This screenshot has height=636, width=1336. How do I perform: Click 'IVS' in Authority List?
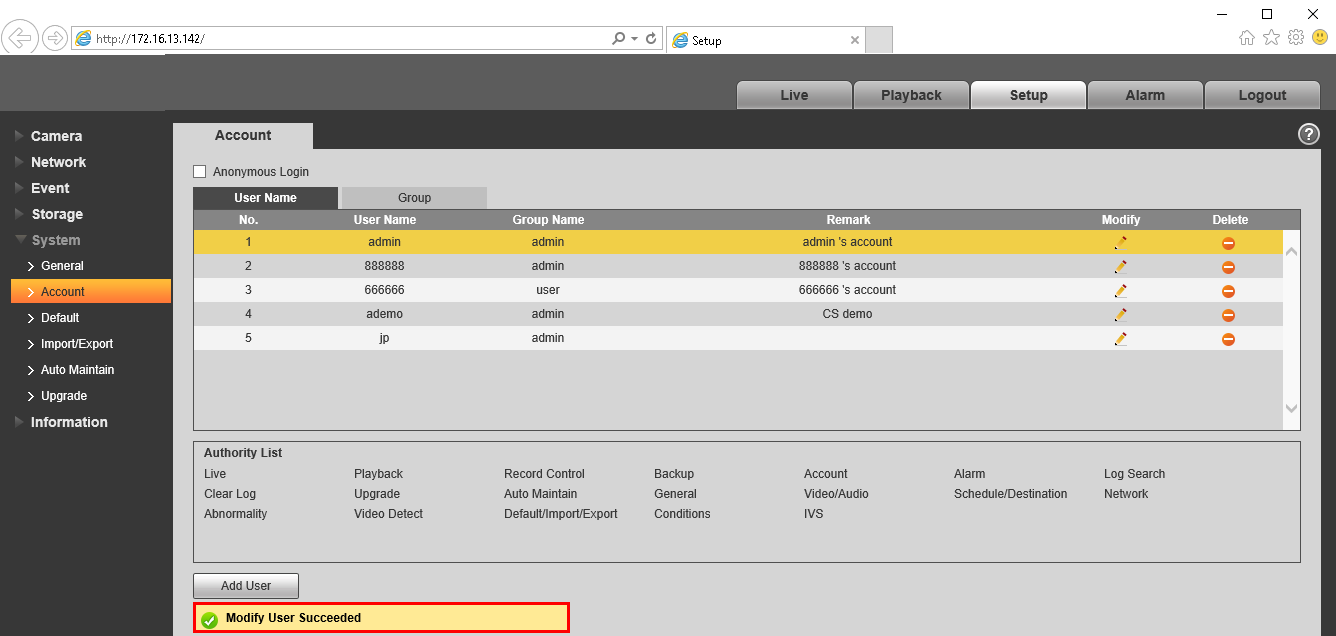(814, 514)
